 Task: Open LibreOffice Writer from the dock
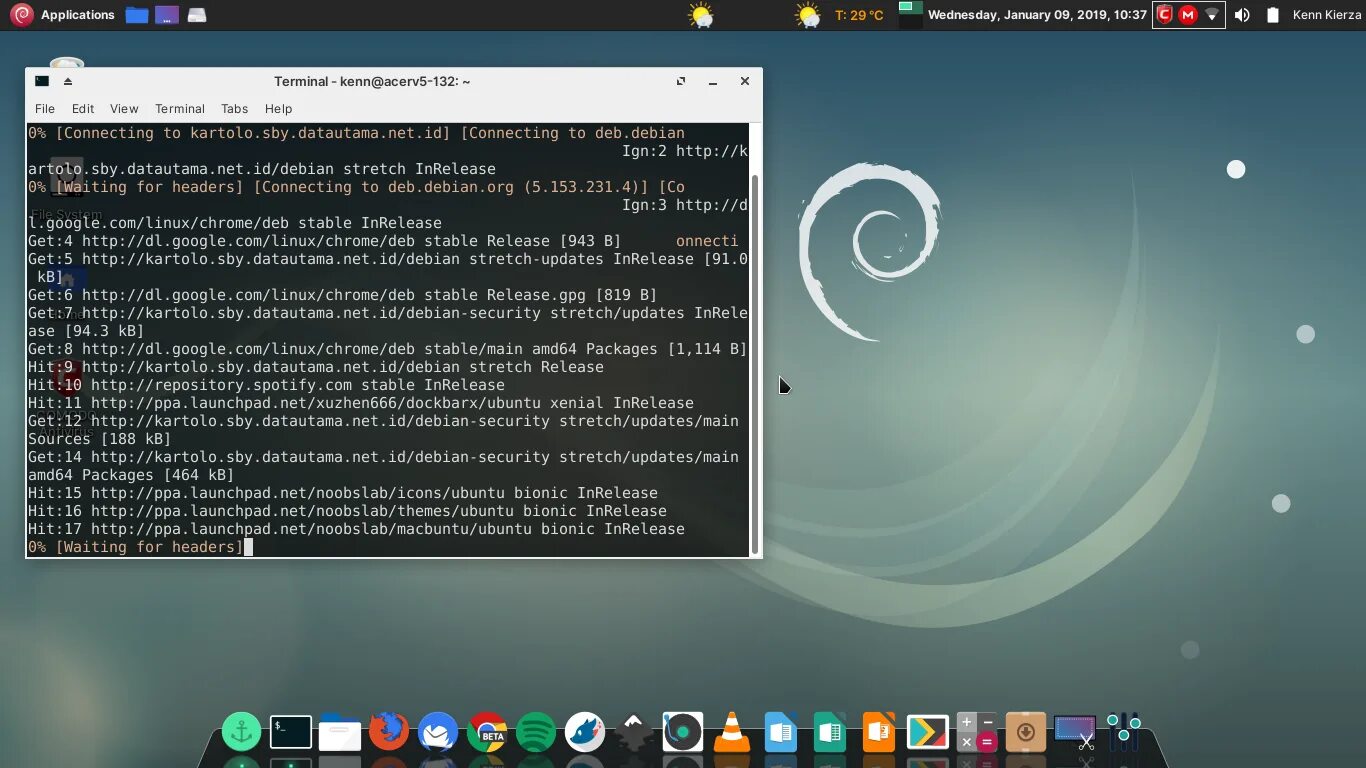781,732
